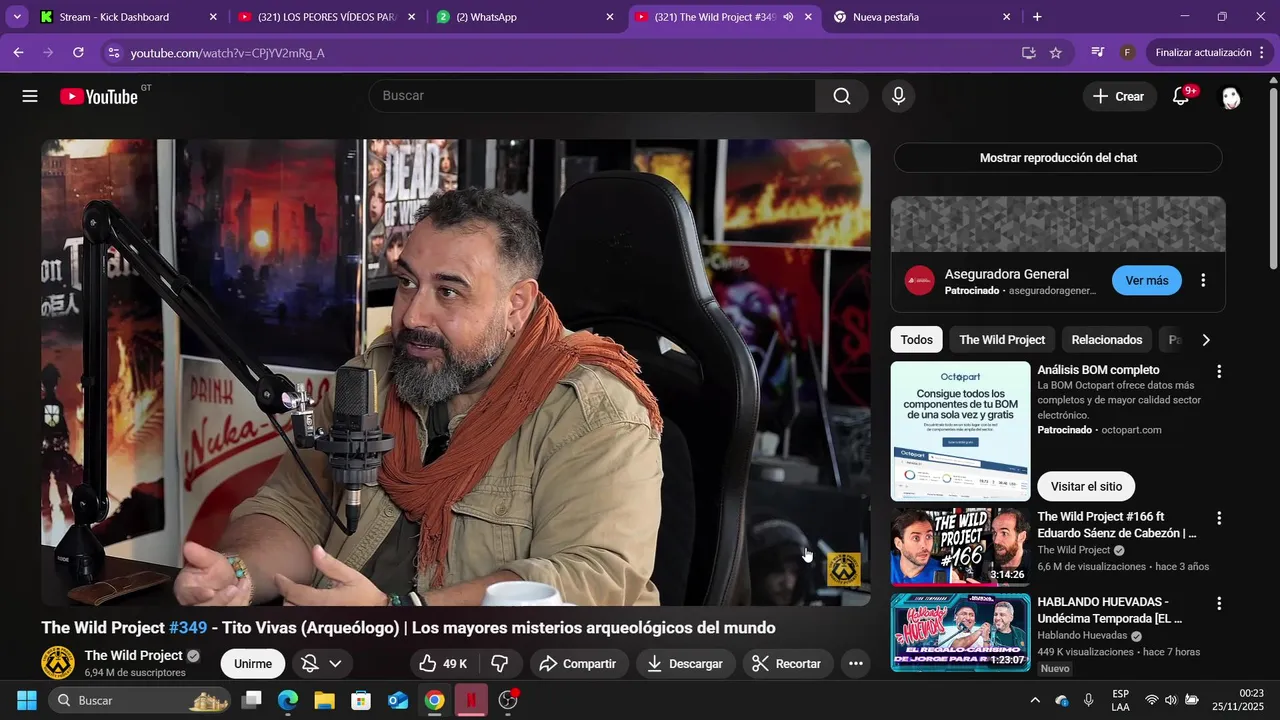Open OBS Studio from taskbar
The width and height of the screenshot is (1280, 720).
click(x=508, y=700)
